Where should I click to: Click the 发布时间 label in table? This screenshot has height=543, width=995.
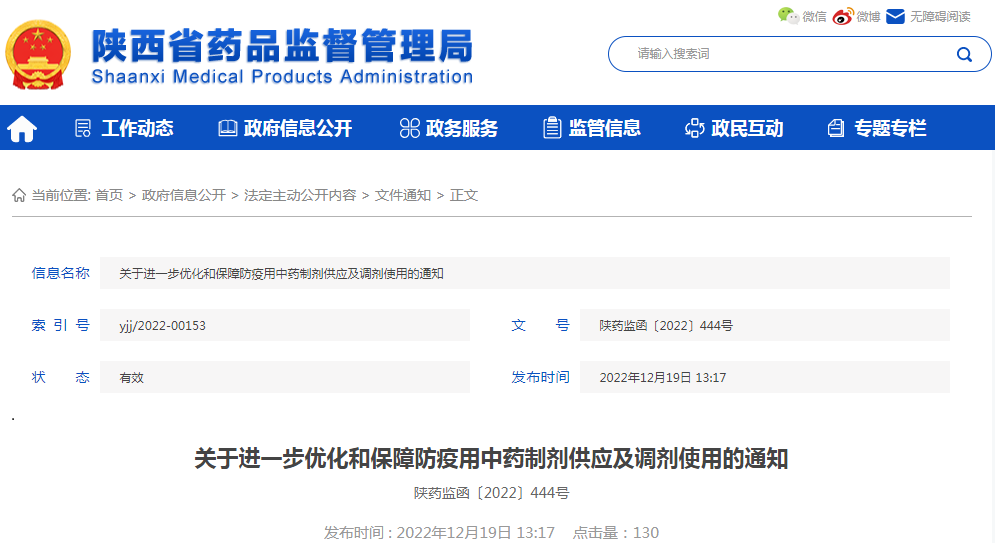tap(540, 377)
